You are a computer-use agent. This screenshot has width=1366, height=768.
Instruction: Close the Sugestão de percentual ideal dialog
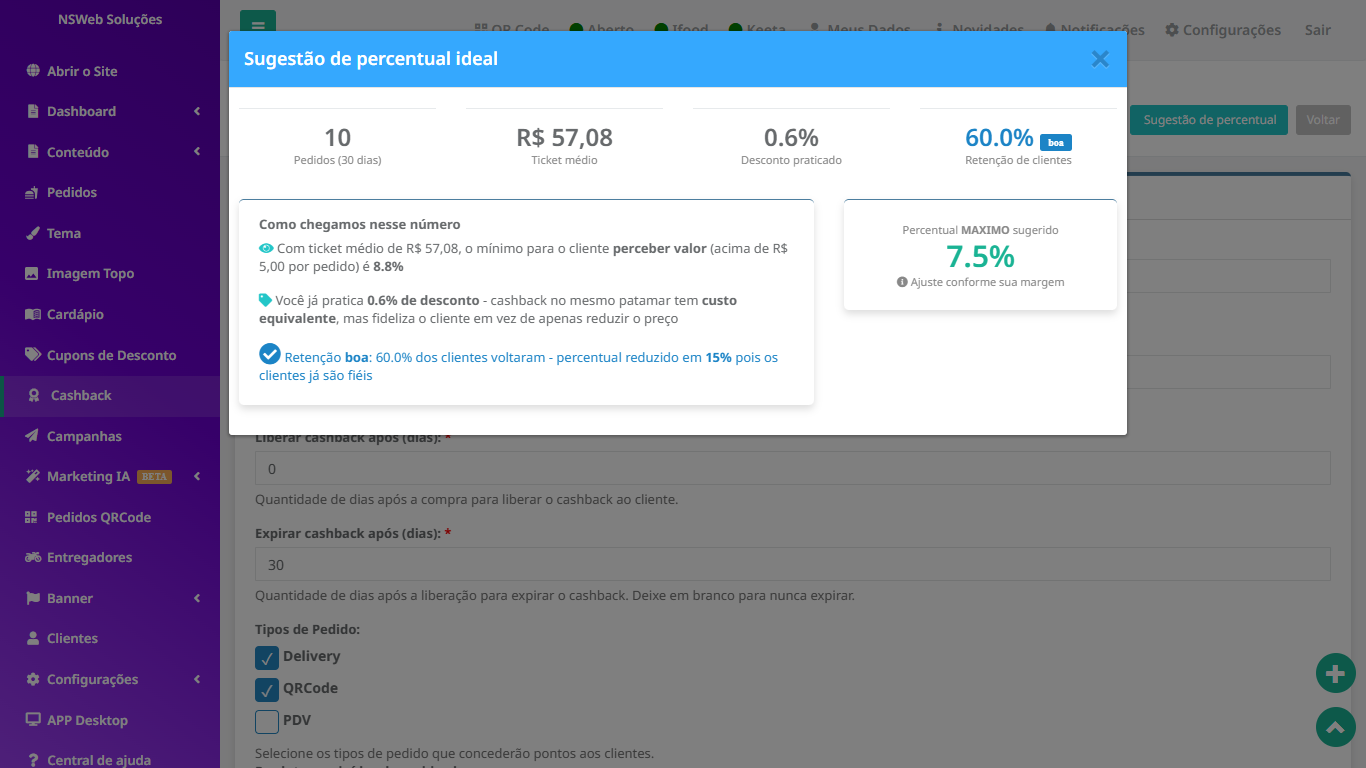click(x=1100, y=59)
